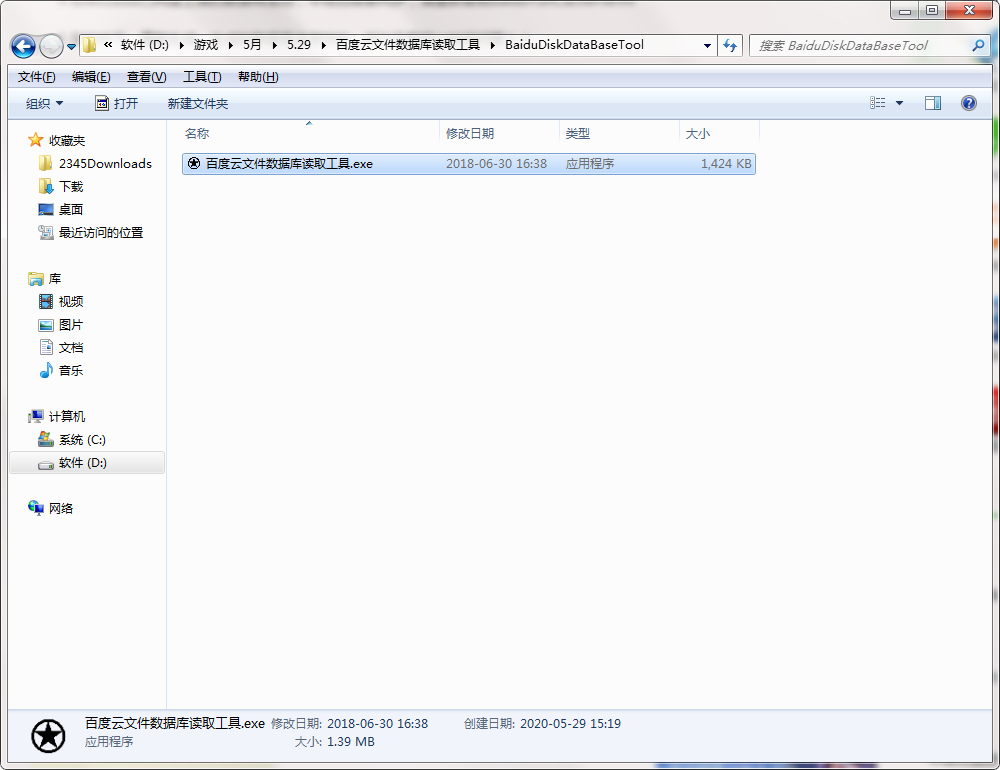Click 5月 breadcrumb in the address bar
The height and width of the screenshot is (770, 1000).
(252, 45)
